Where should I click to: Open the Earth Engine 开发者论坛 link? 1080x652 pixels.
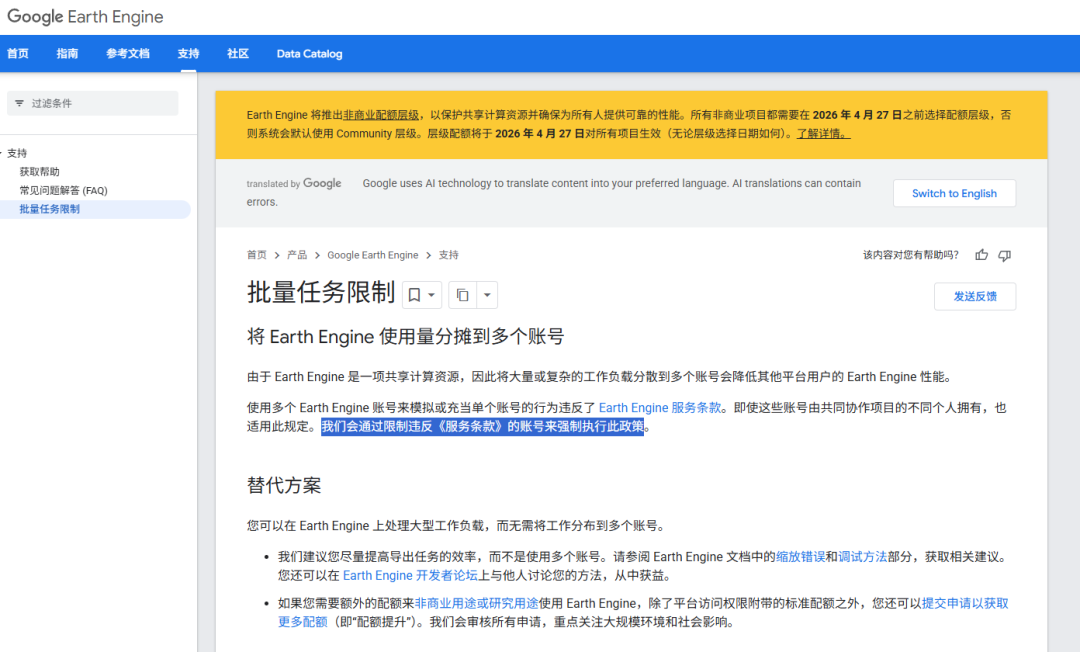[410, 575]
